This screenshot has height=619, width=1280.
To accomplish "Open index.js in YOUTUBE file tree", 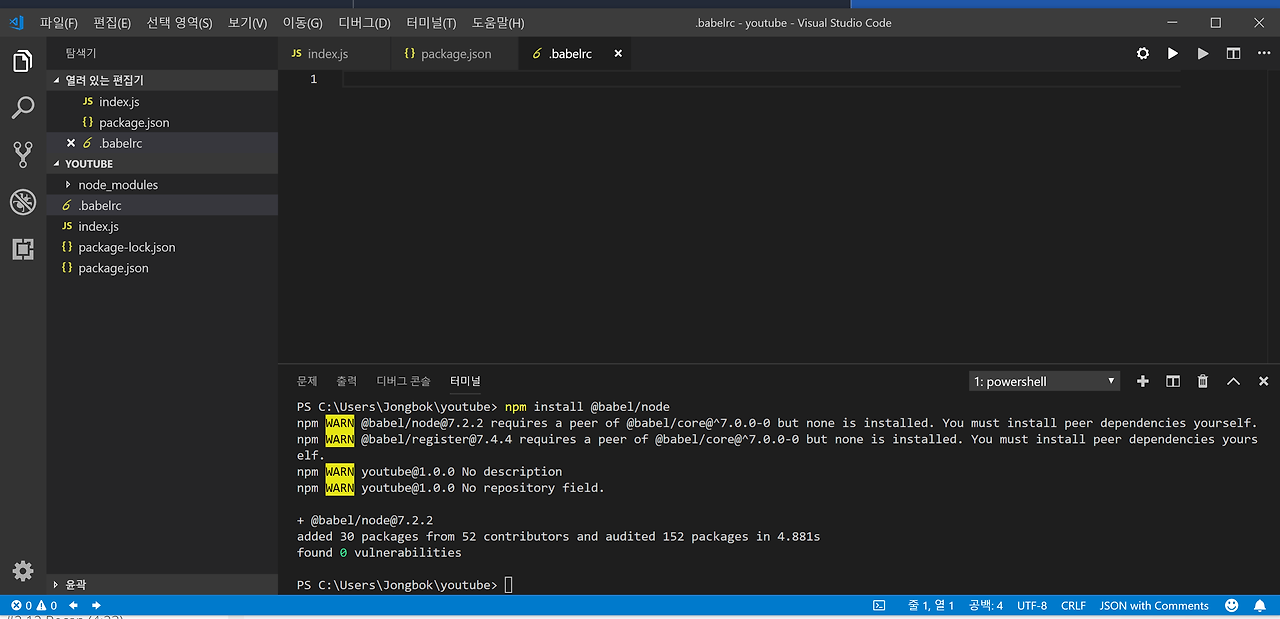I will coord(162,227).
